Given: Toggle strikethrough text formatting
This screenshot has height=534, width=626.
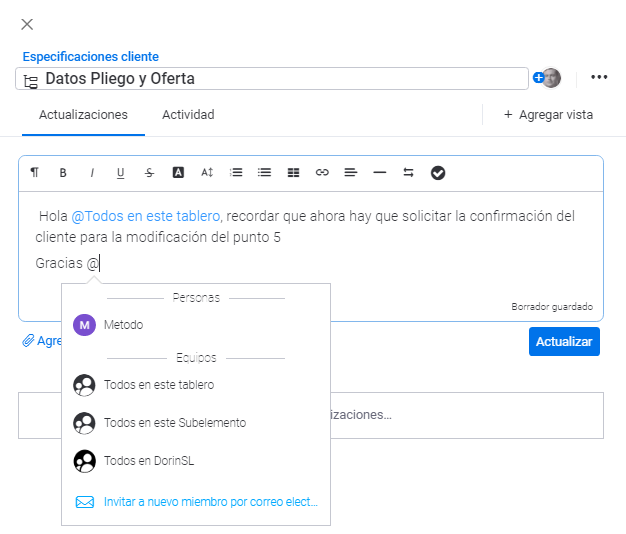Looking at the screenshot, I should pyautogui.click(x=149, y=173).
